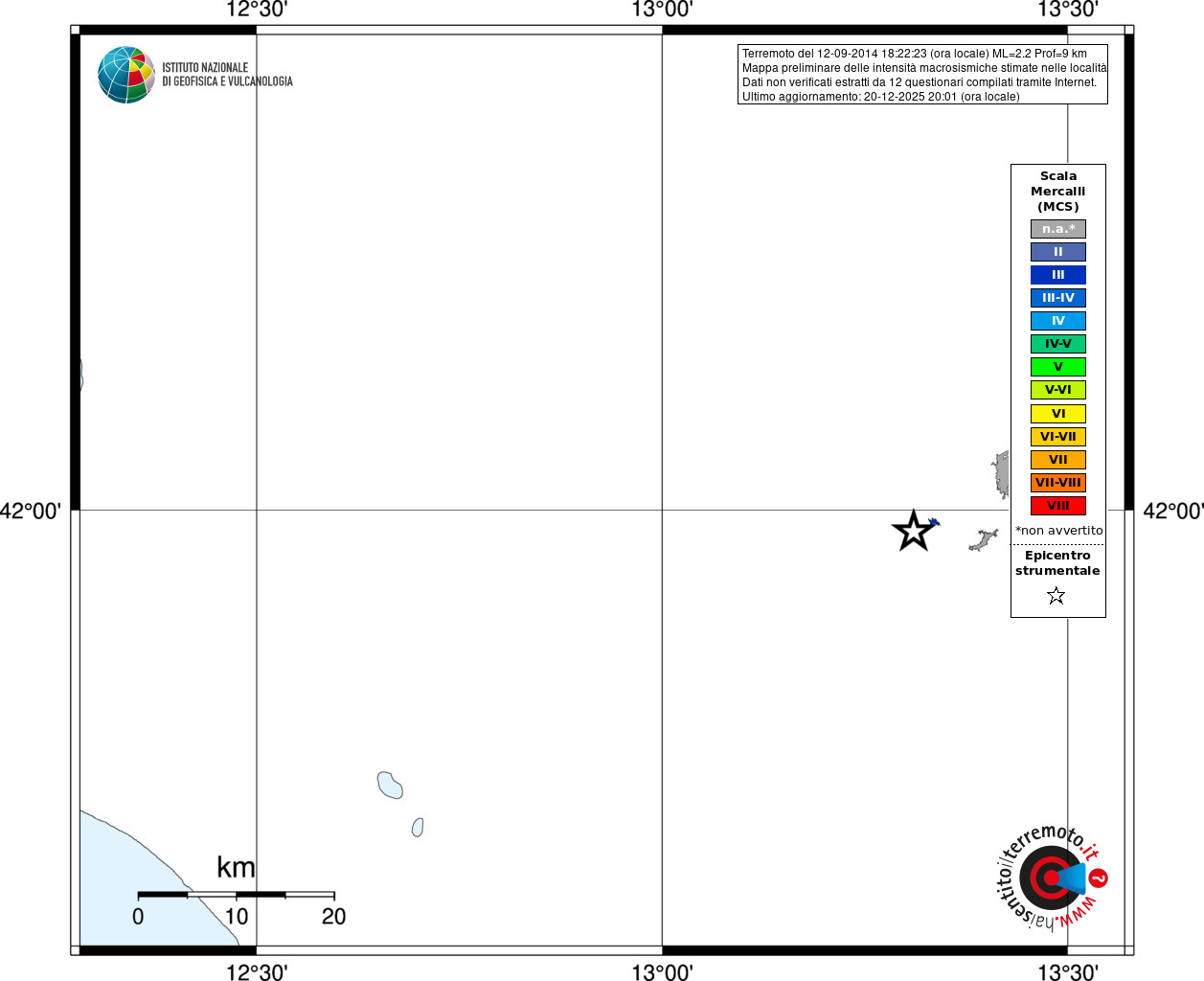
Task: Click the VI-VII legend swatch
Action: 1058,437
